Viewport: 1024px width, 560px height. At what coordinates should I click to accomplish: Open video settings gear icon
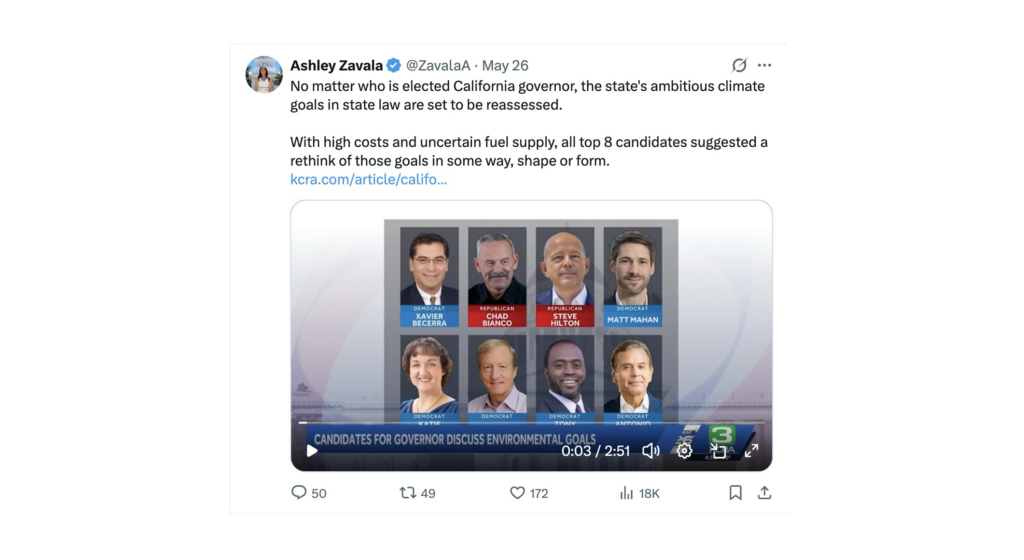pyautogui.click(x=684, y=450)
